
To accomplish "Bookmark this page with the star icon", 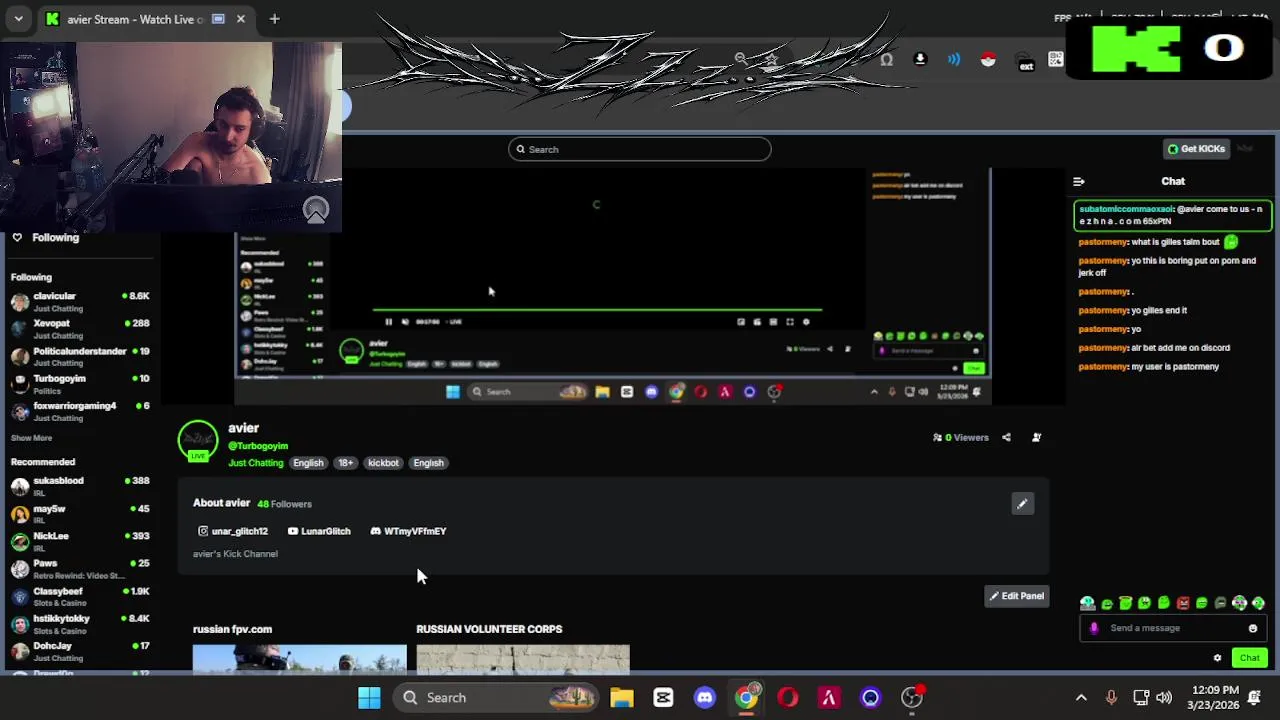I will pyautogui.click(x=771, y=59).
